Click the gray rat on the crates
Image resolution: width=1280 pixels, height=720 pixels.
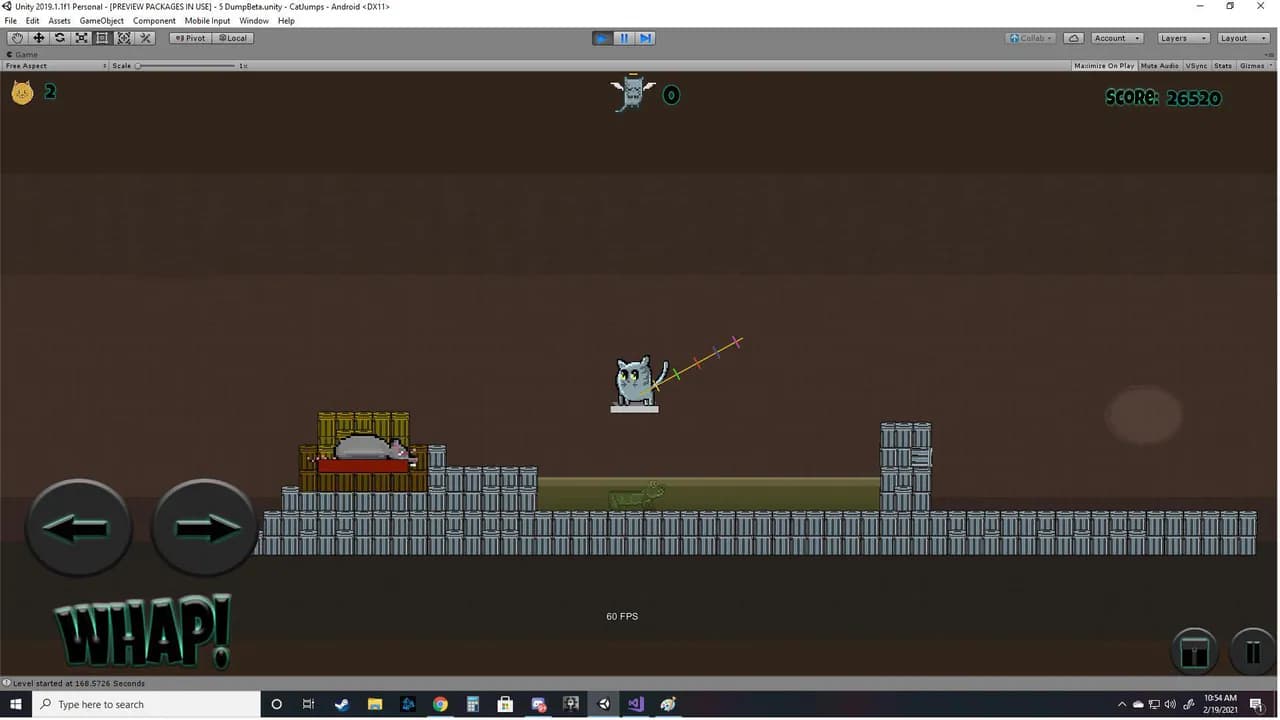372,447
